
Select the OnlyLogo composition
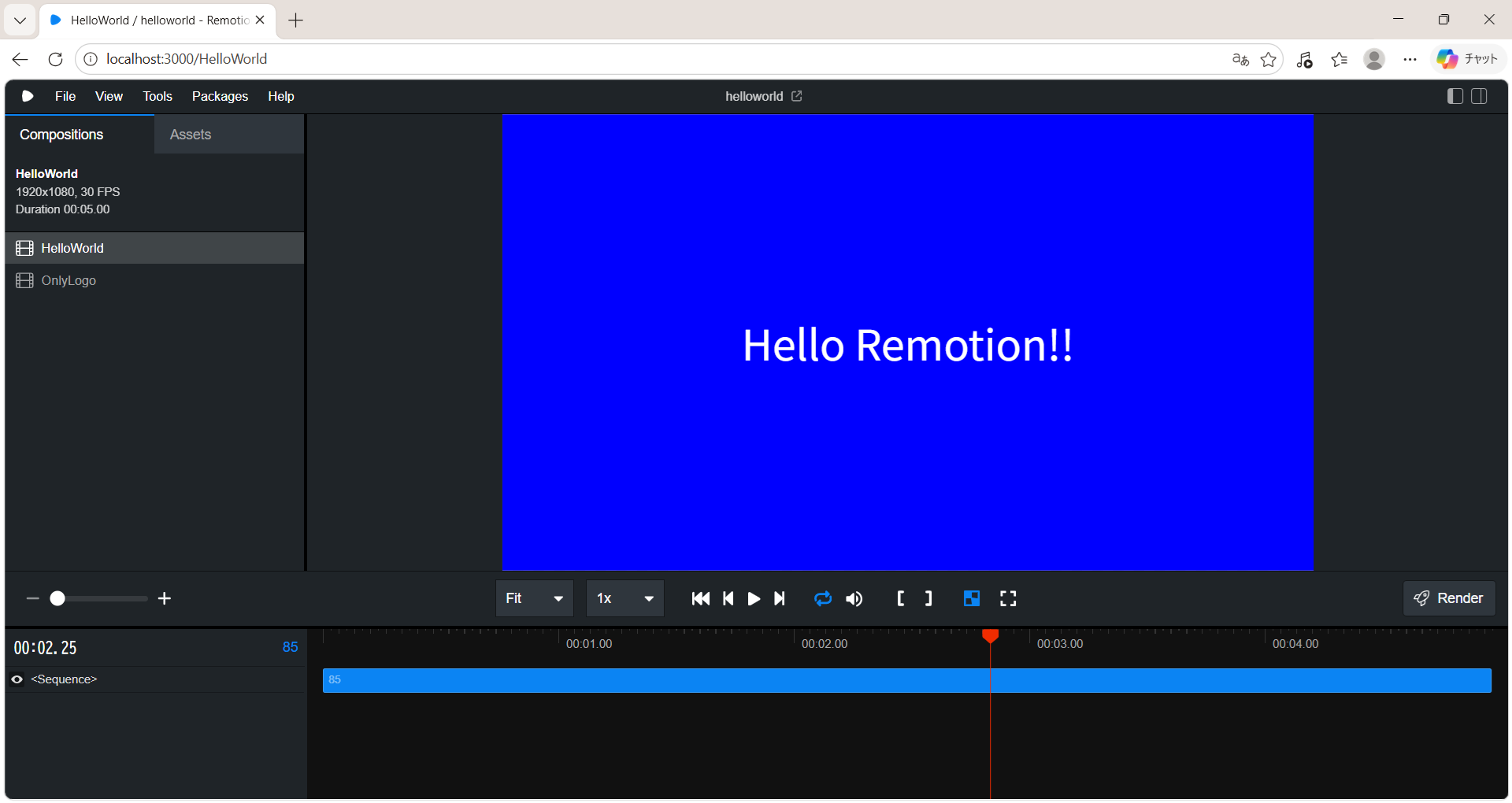click(x=69, y=280)
